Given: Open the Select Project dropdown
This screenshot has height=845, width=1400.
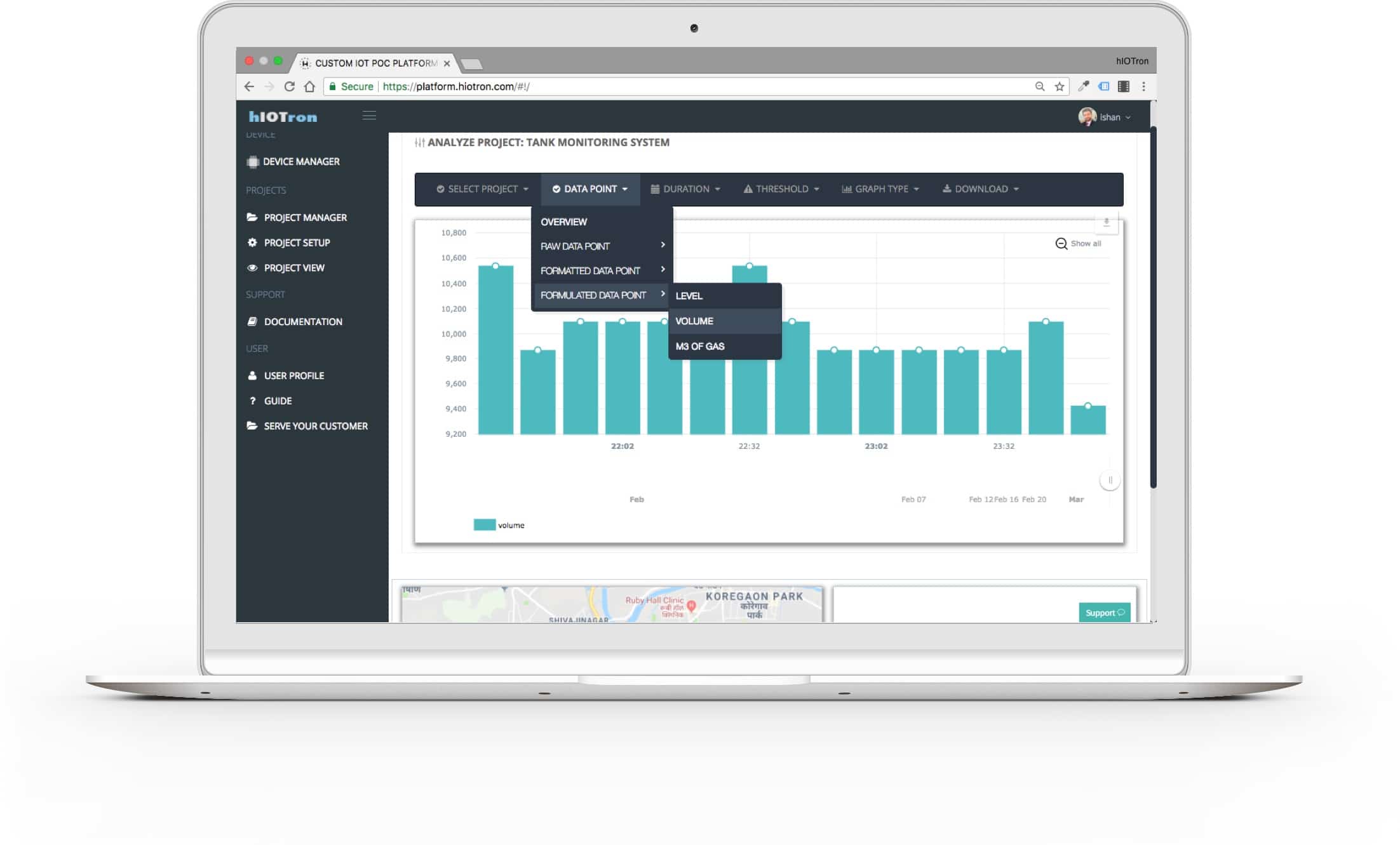Looking at the screenshot, I should point(482,189).
